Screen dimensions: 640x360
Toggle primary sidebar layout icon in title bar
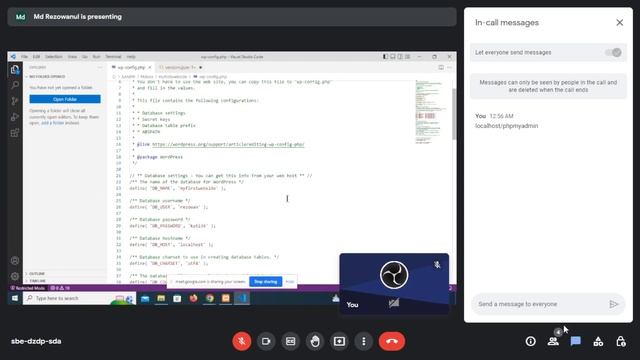385,57
